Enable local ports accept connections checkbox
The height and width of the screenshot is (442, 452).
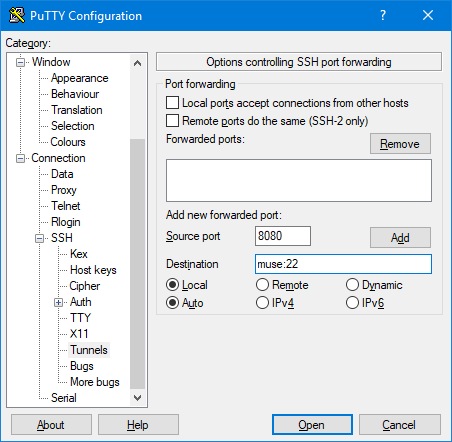[172, 103]
